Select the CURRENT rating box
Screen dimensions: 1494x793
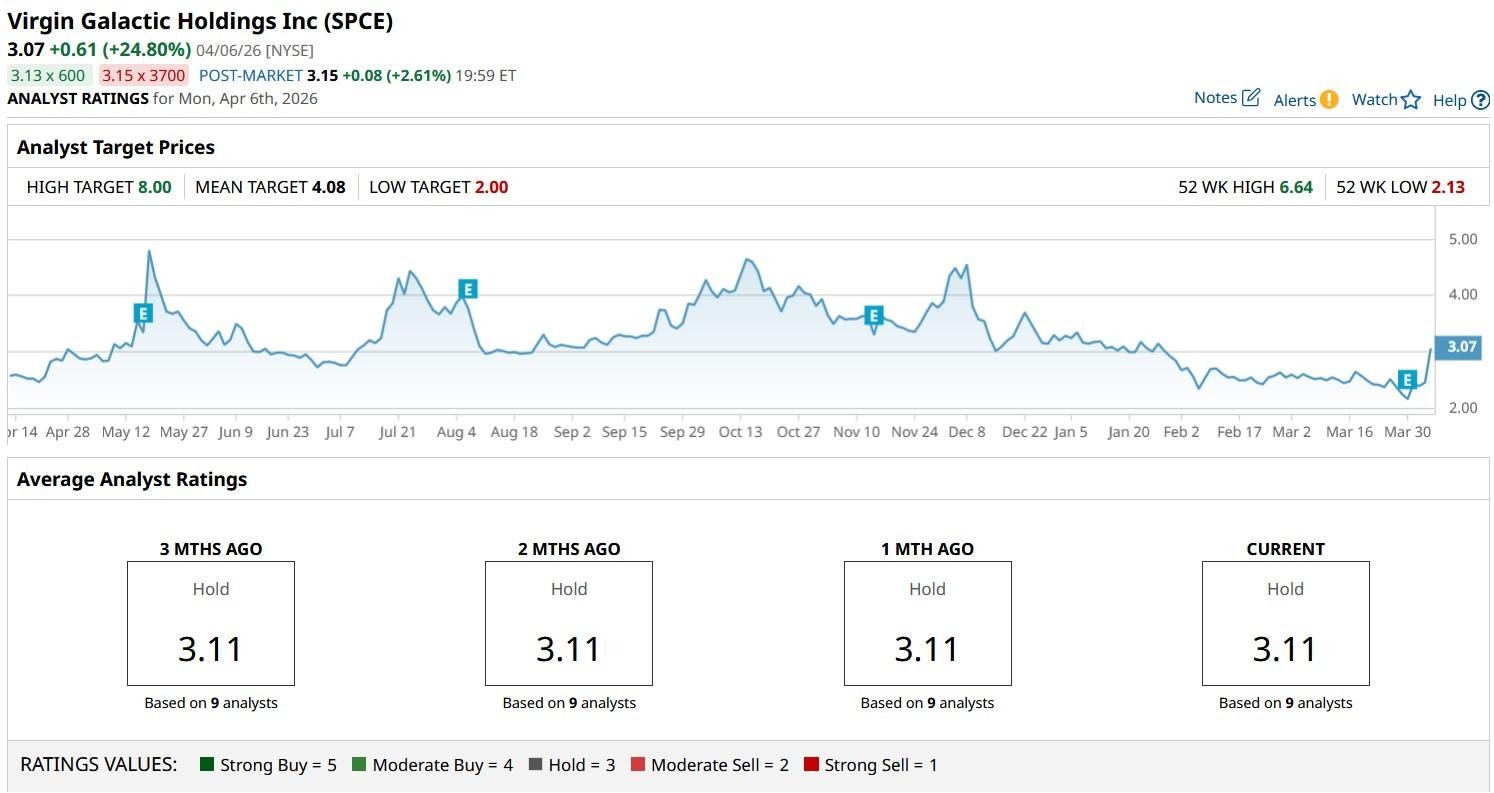(x=1285, y=623)
